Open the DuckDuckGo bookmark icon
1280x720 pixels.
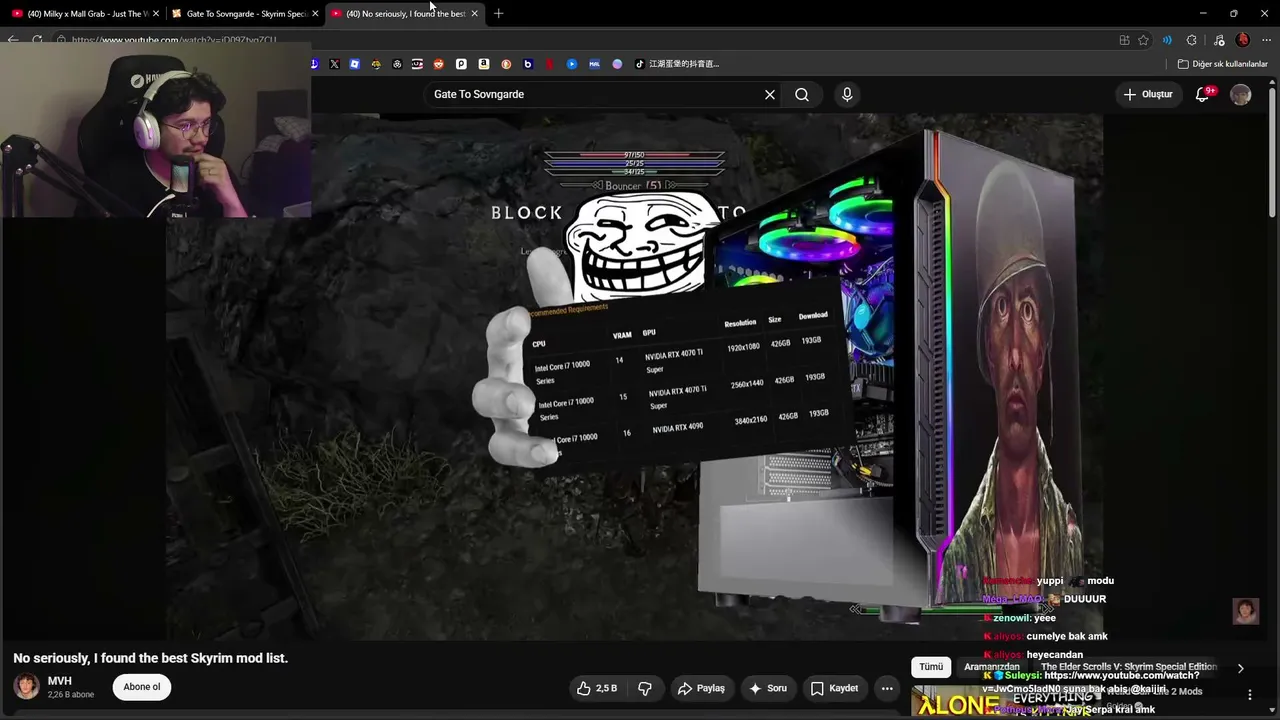point(506,64)
